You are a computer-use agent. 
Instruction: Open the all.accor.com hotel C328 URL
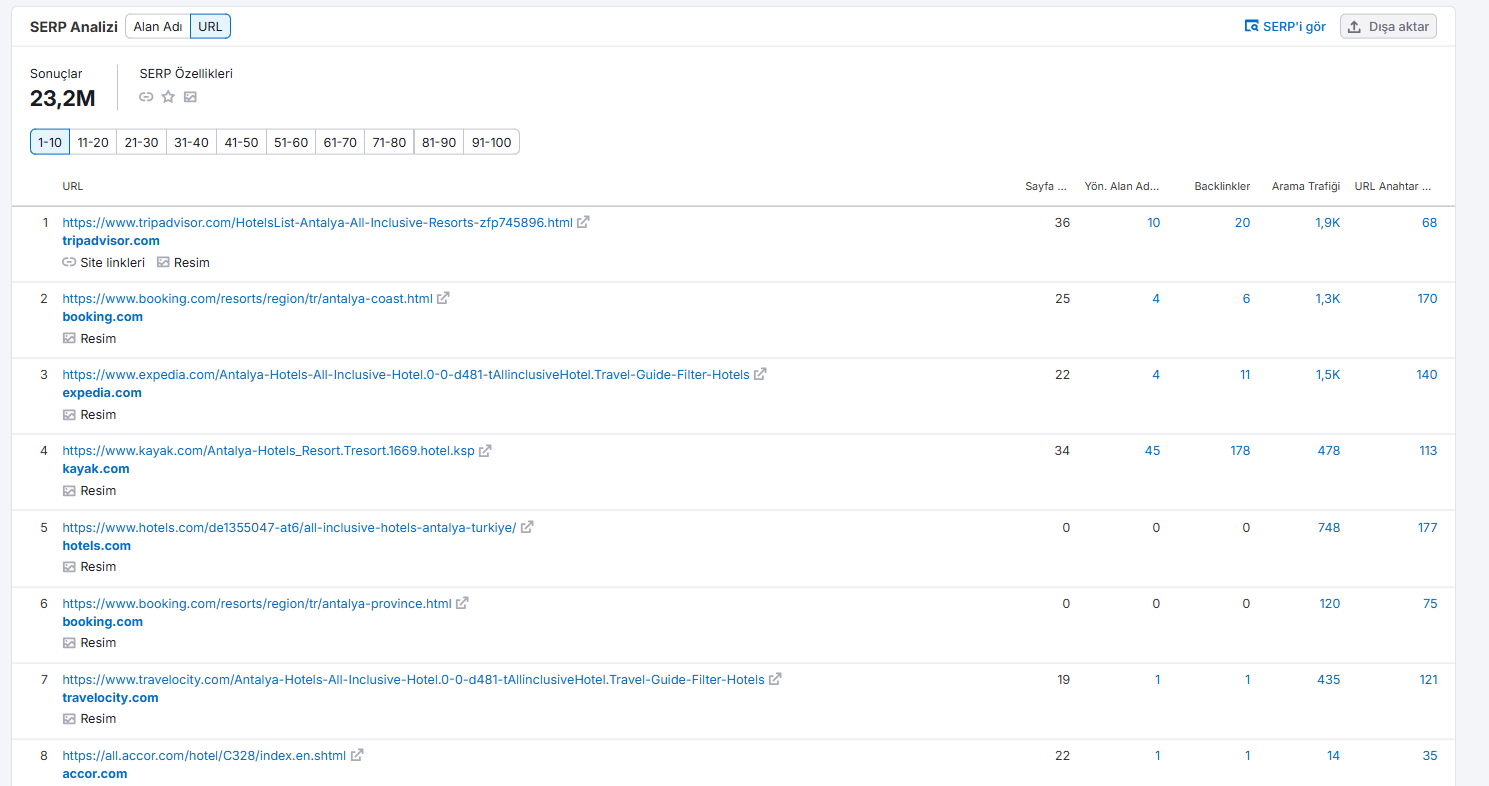pyautogui.click(x=204, y=755)
